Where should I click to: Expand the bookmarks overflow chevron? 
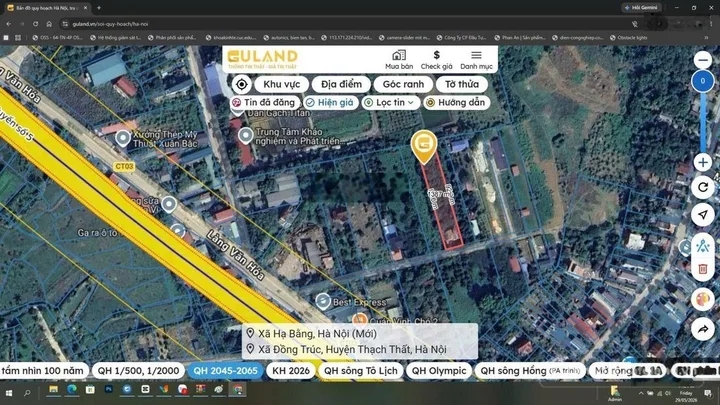point(706,38)
